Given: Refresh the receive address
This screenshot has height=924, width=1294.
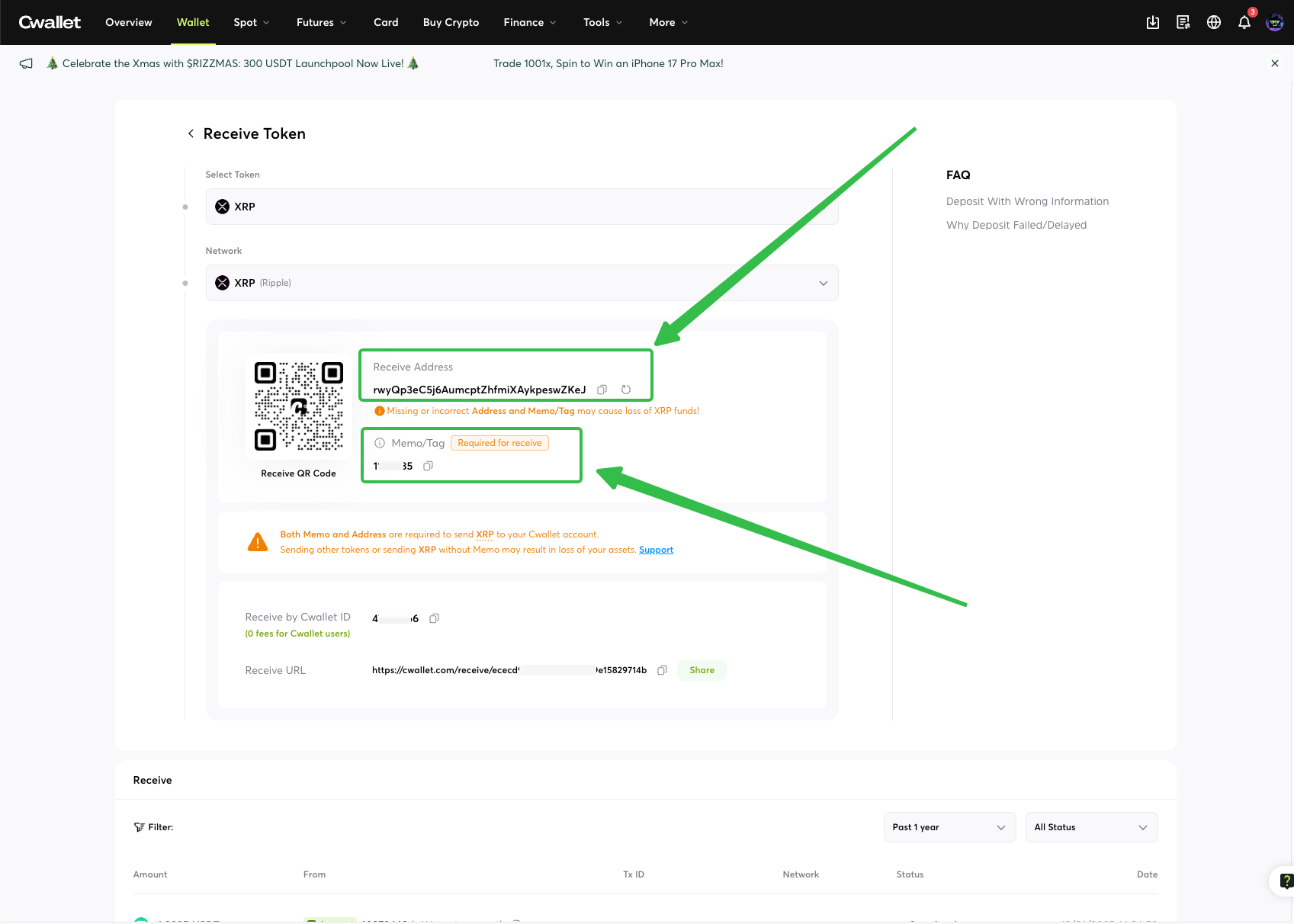Looking at the screenshot, I should tap(626, 390).
